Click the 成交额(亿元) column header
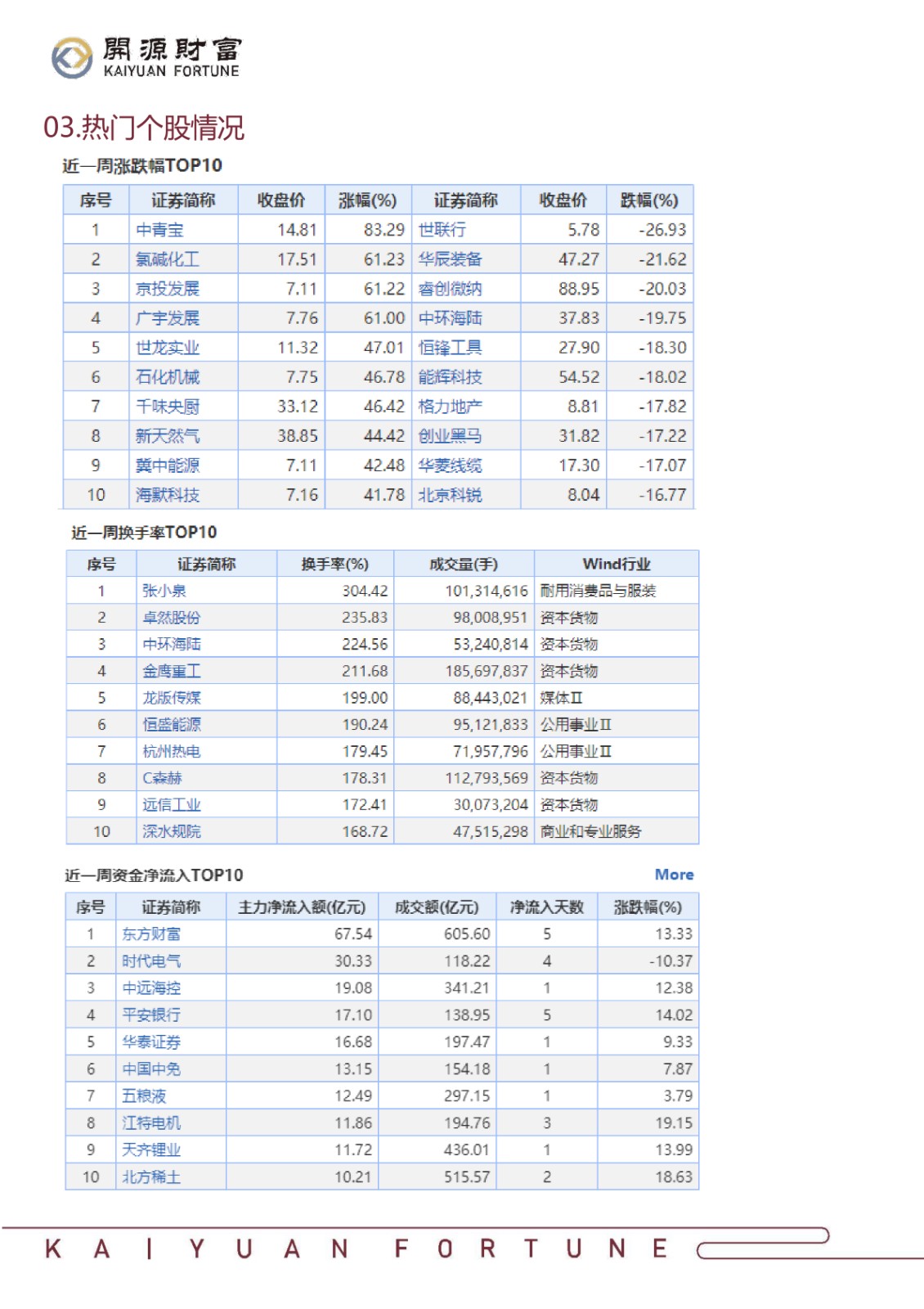This screenshot has width=924, height=1309. [x=437, y=907]
